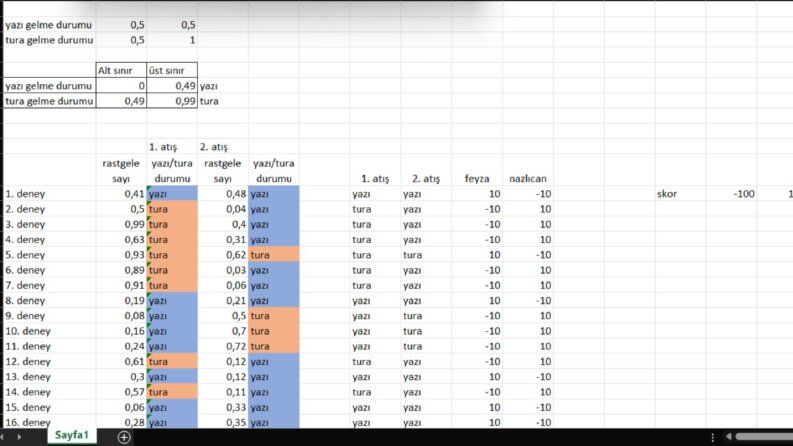Select the '9. deney' row label
This screenshot has height=446, width=793.
pyautogui.click(x=50, y=316)
